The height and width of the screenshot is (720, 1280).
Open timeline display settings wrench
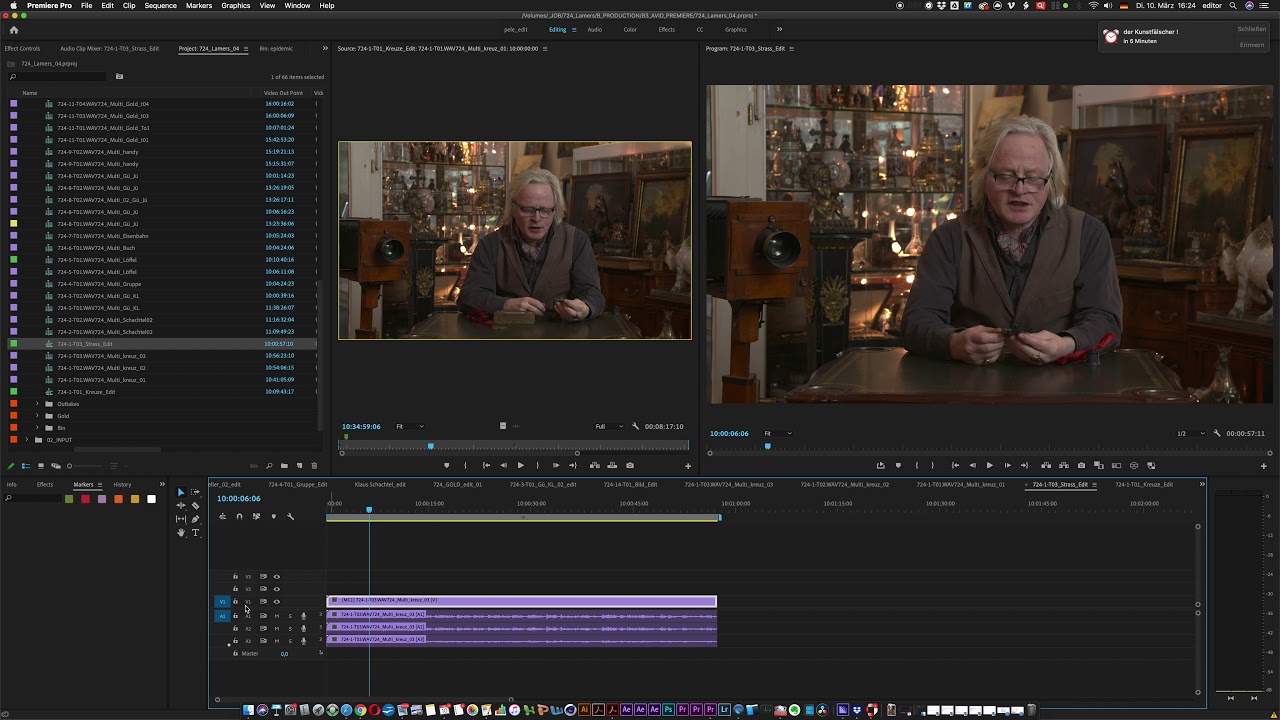[x=290, y=516]
